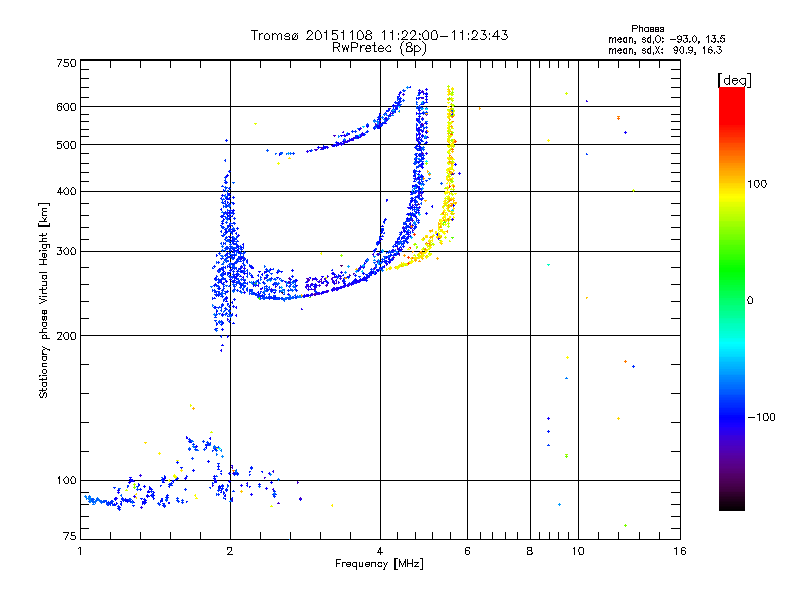
Task: Click the x-axis tick label '8'
Action: pyautogui.click(x=530, y=551)
